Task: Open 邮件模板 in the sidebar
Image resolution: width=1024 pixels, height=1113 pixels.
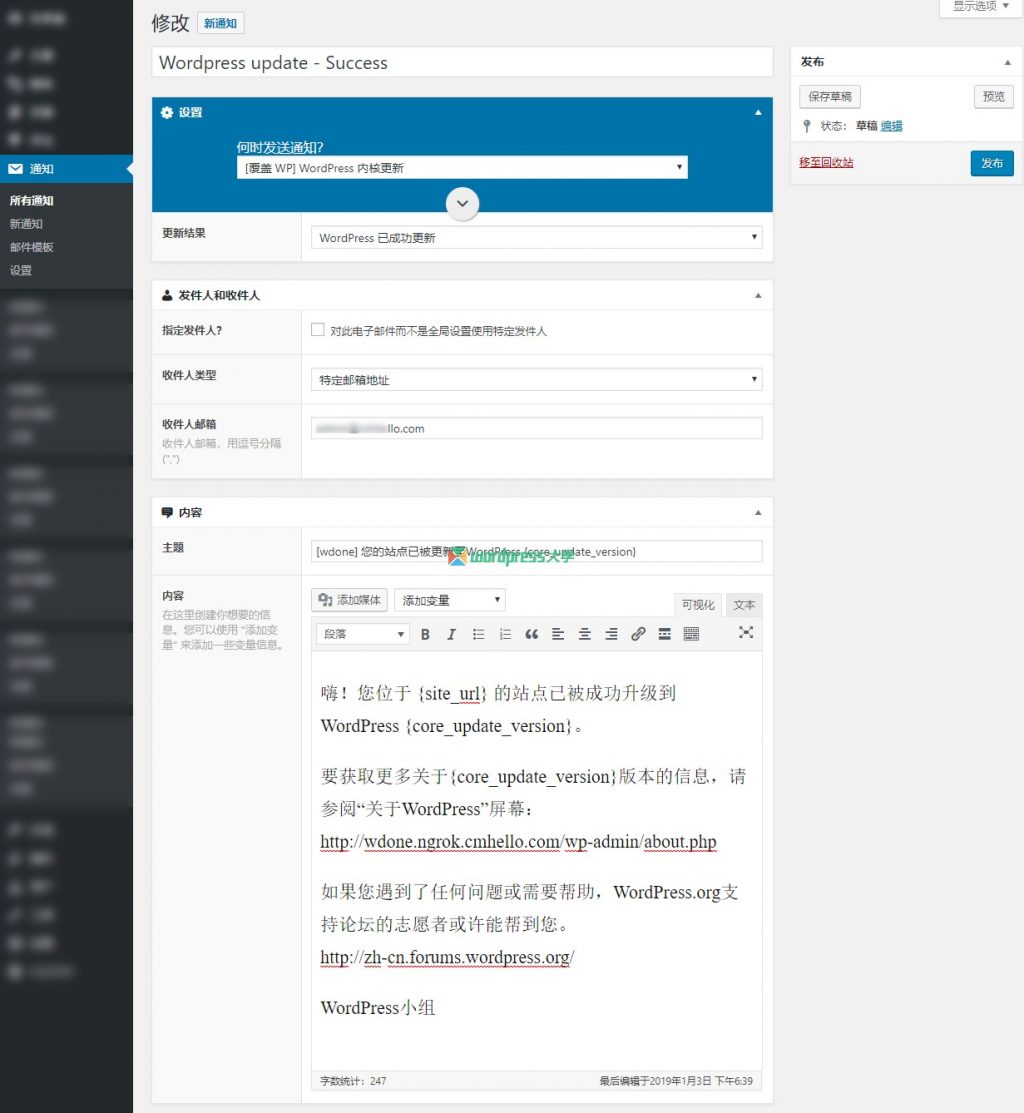Action: pyautogui.click(x=32, y=247)
